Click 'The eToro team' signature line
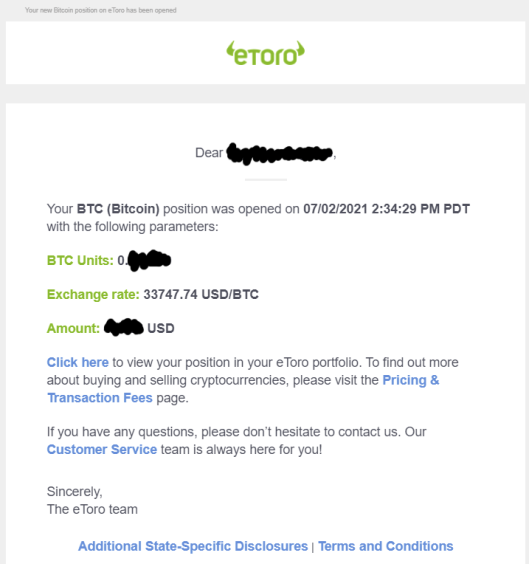The image size is (529, 564). pos(92,509)
